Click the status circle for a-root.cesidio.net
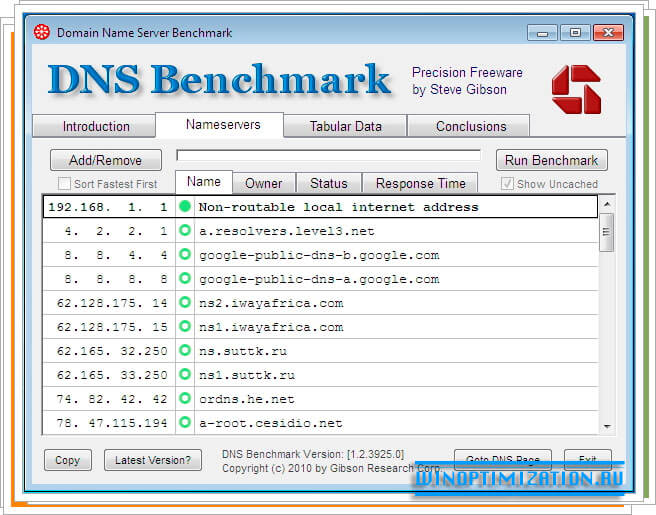Viewport: 656px width, 515px height. [x=184, y=422]
